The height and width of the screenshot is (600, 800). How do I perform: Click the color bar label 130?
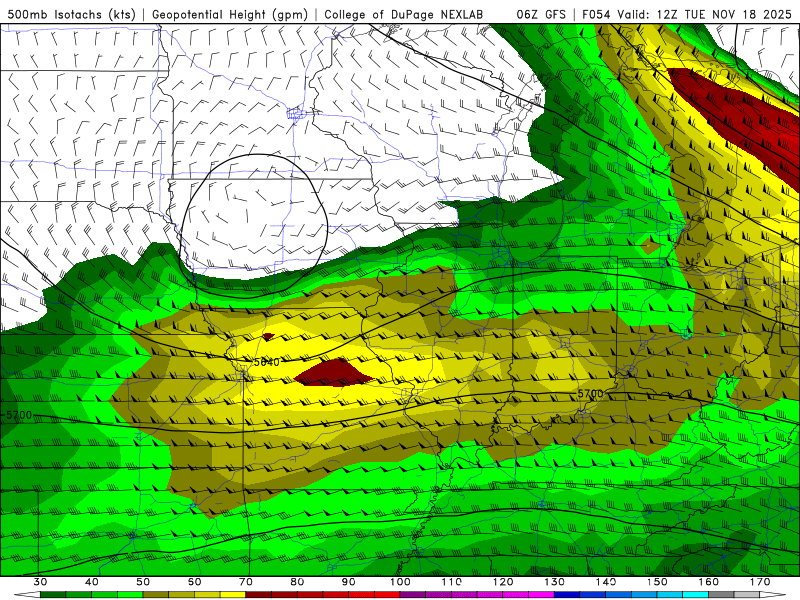[555, 582]
